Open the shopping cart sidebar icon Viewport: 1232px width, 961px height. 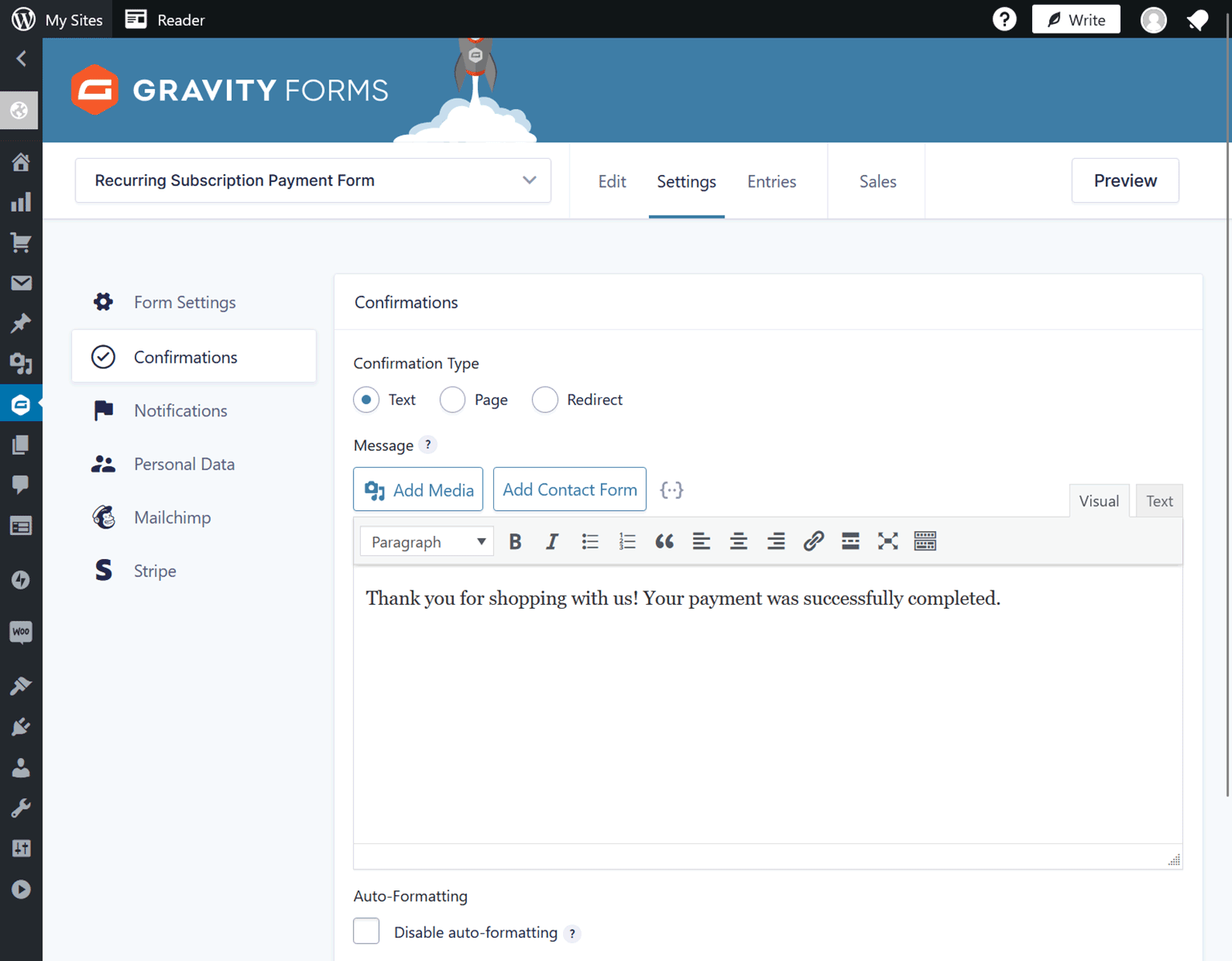pyautogui.click(x=21, y=243)
